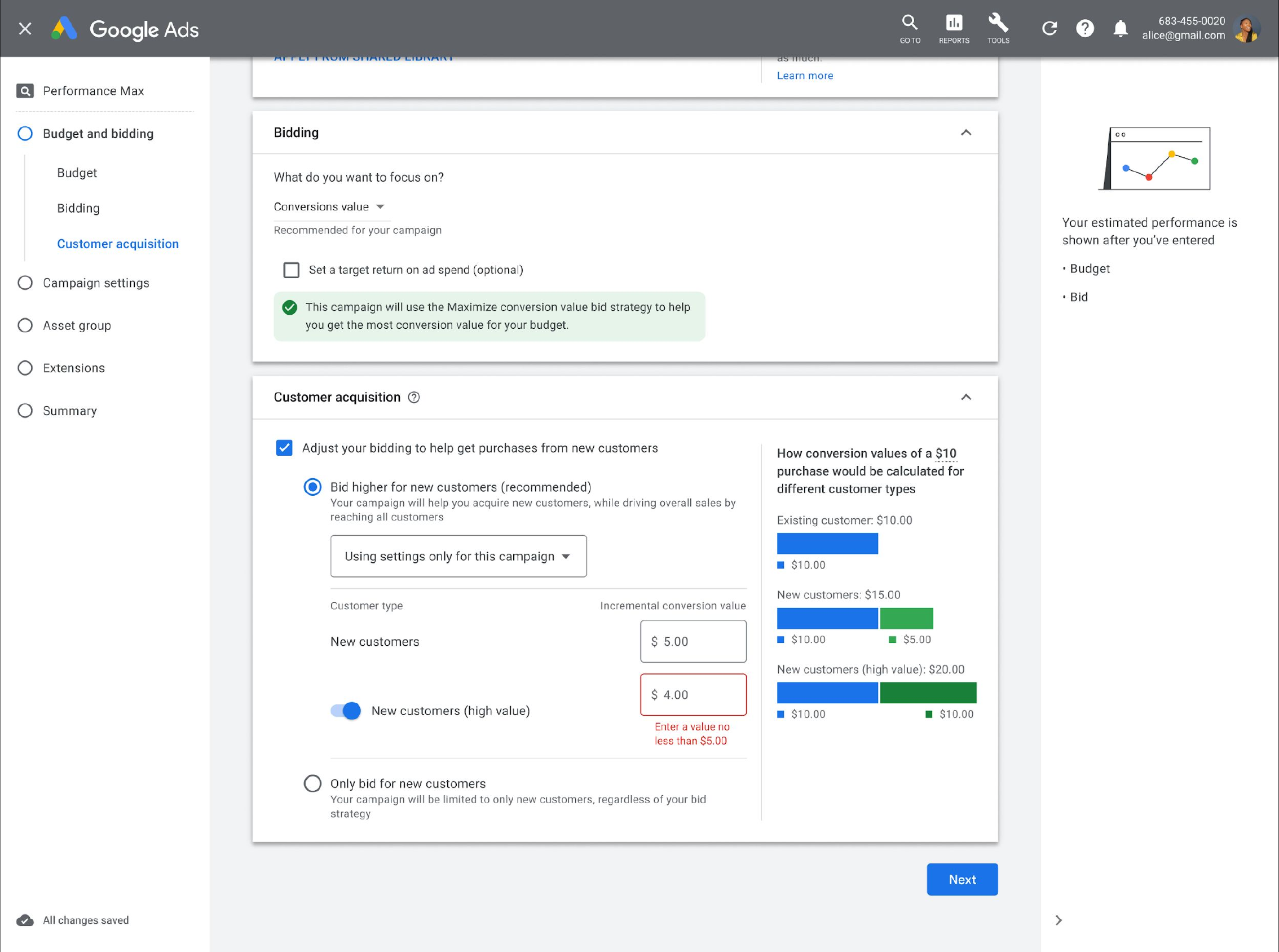
Task: Uncheck Adjust your bidding for new customers
Action: pyautogui.click(x=284, y=448)
